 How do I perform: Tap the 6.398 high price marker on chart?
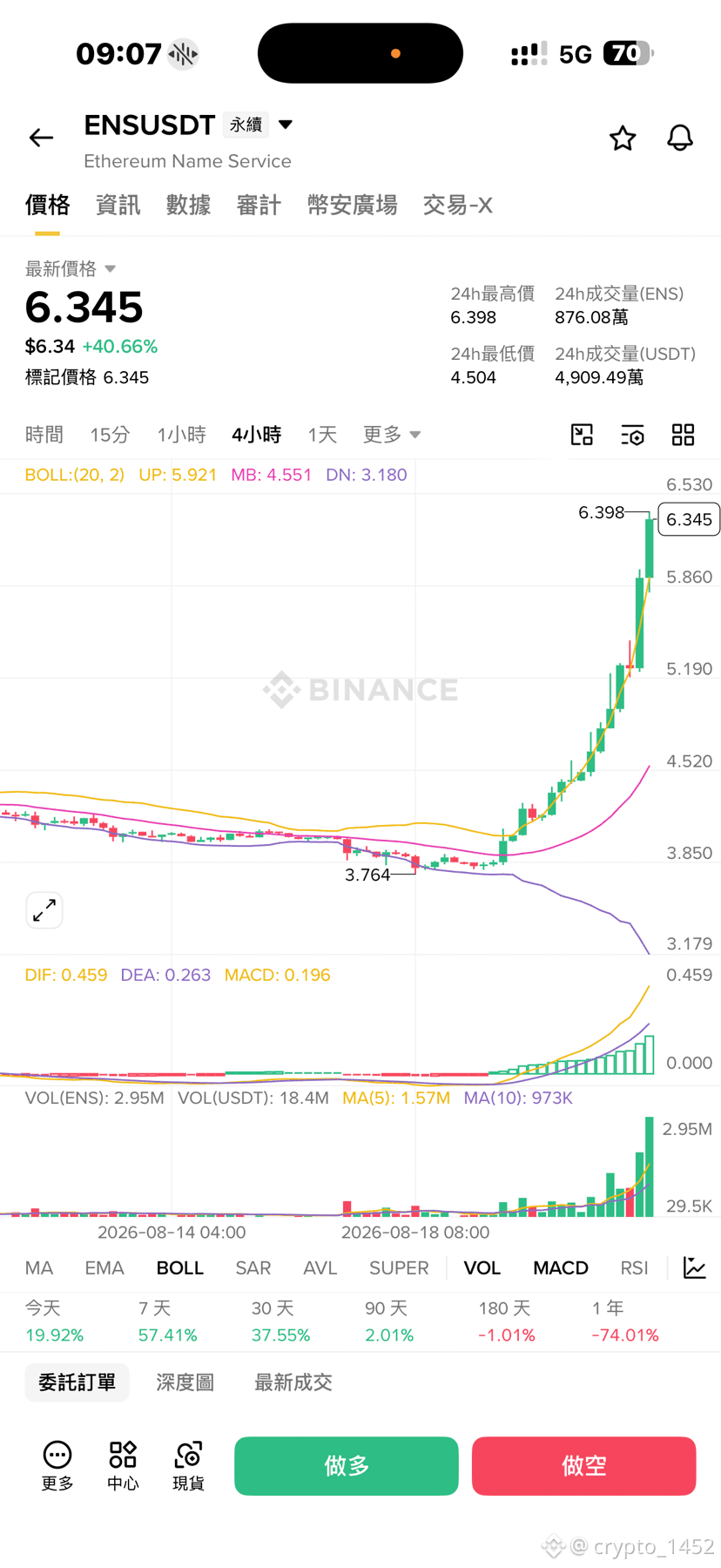tap(601, 512)
